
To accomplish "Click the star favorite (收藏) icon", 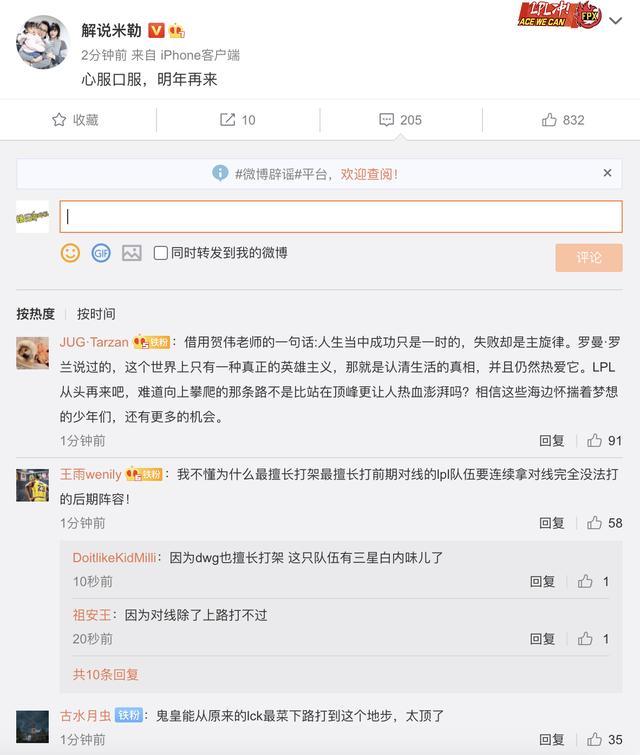I will click(59, 120).
